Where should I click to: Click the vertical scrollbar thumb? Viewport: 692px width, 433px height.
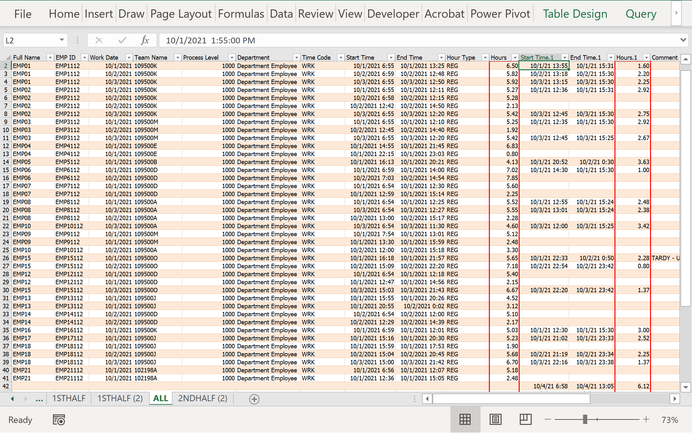685,188
